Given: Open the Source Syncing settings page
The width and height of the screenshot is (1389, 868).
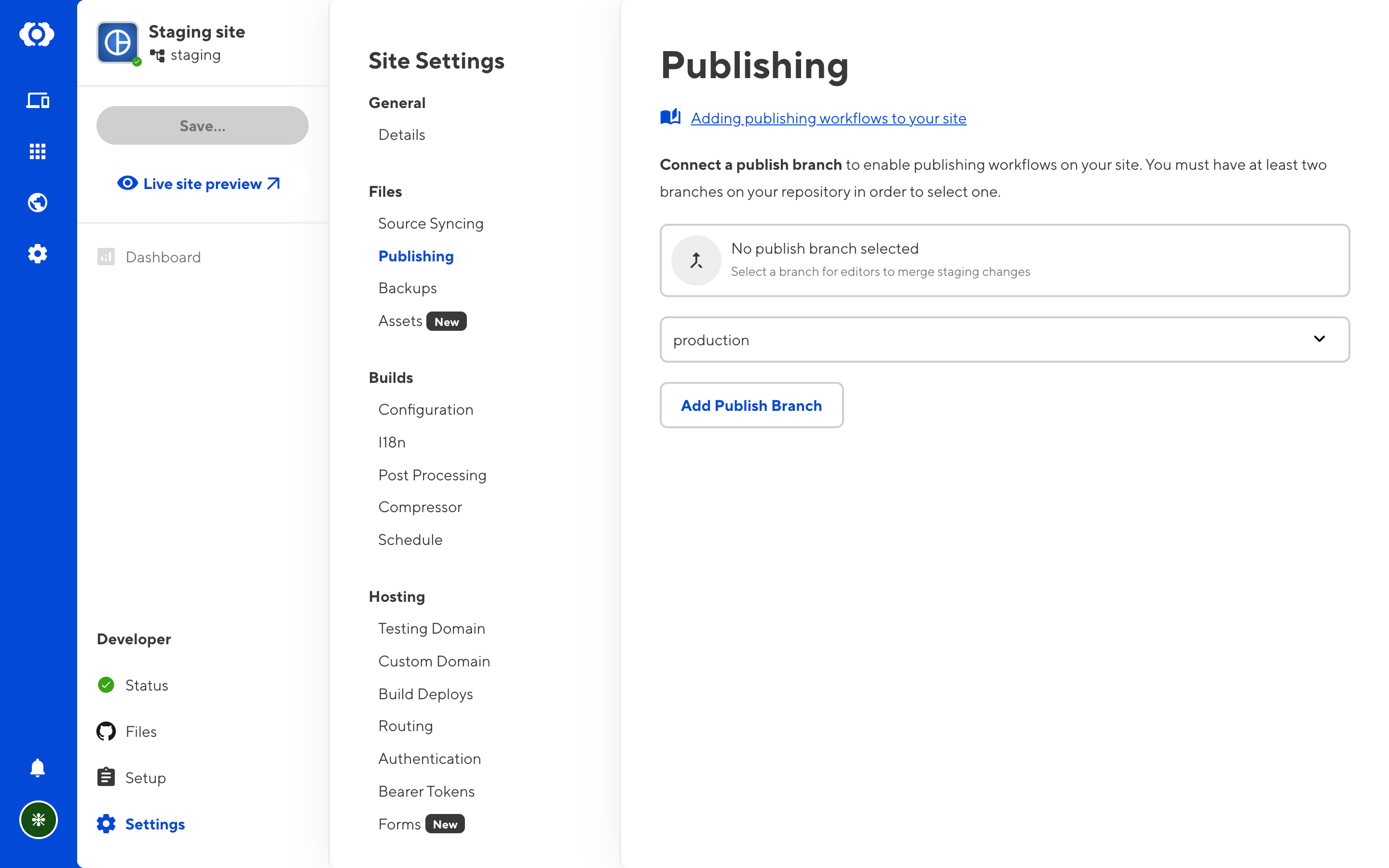Looking at the screenshot, I should tap(431, 223).
